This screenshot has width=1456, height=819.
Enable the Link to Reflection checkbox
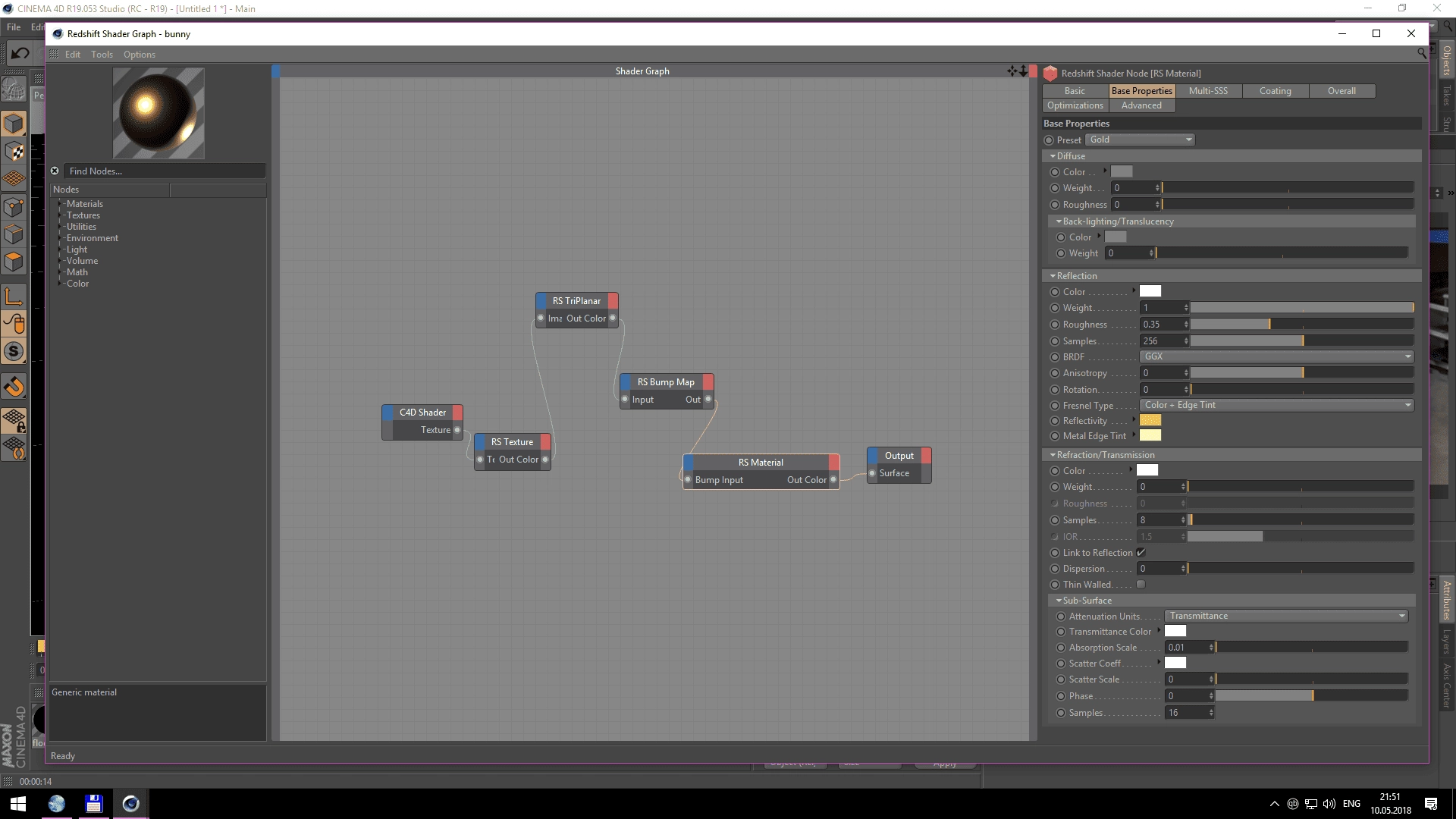[x=1141, y=552]
